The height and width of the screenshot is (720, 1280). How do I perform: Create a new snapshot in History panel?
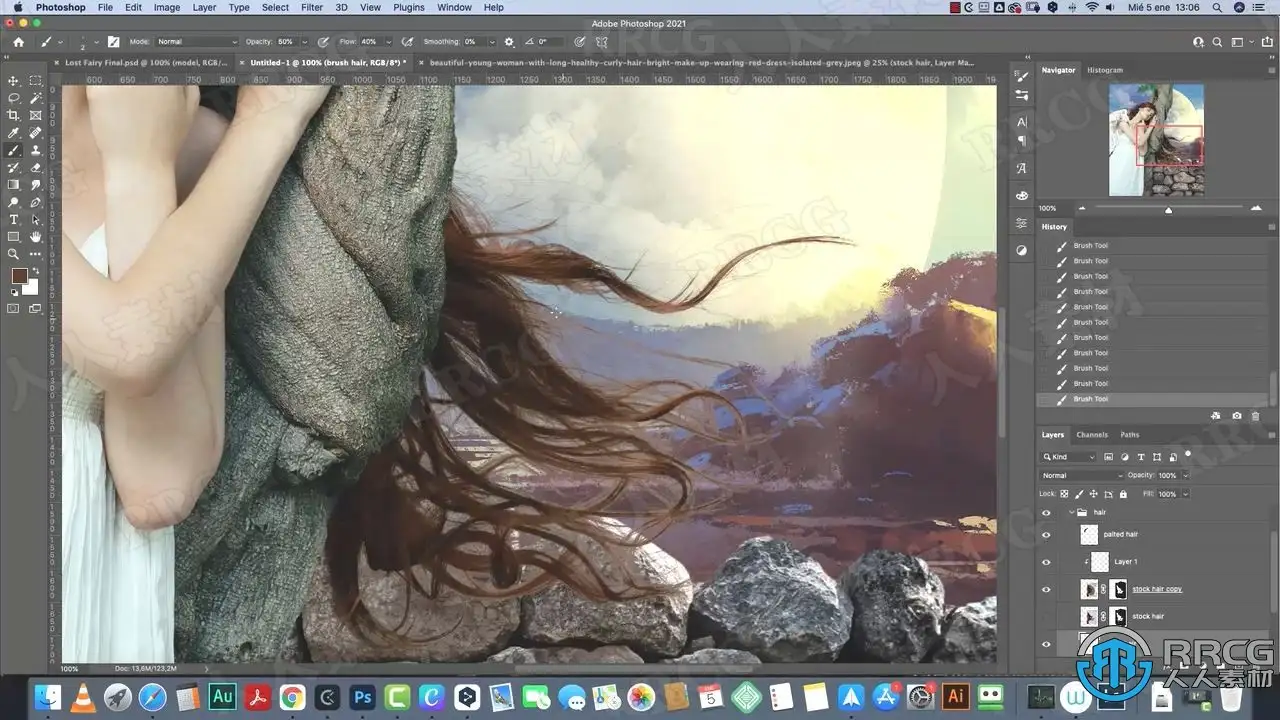point(1237,415)
